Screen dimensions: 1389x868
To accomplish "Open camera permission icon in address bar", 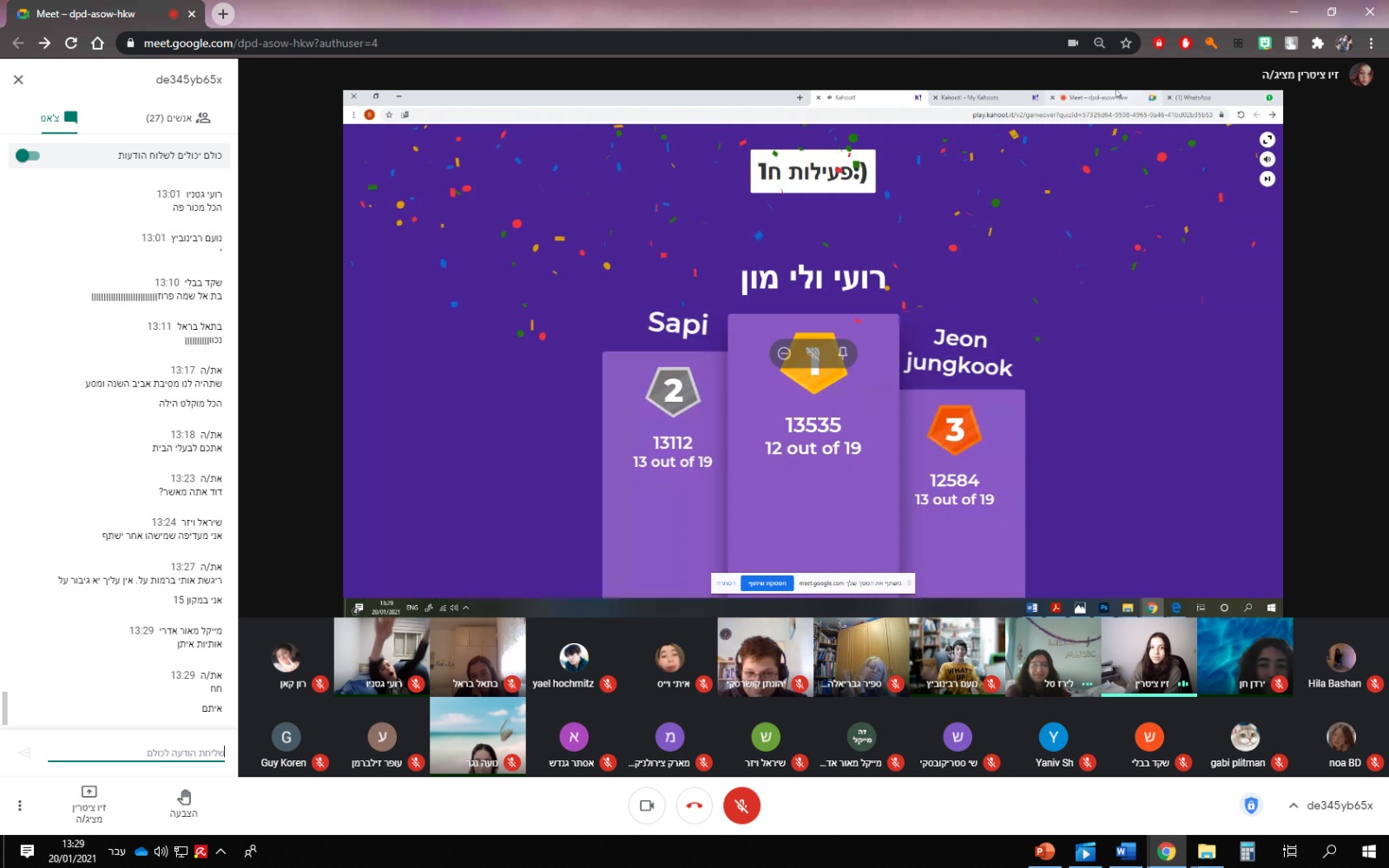I will (1073, 43).
